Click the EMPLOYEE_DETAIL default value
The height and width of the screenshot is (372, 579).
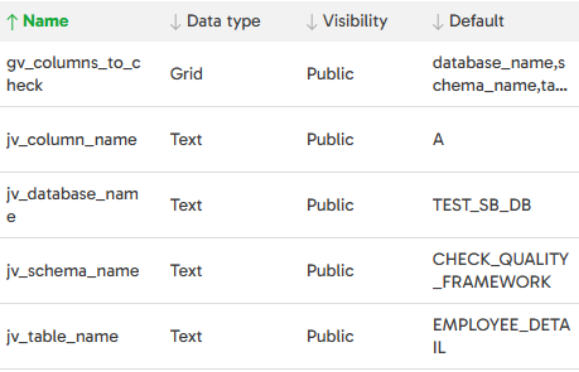coord(501,337)
